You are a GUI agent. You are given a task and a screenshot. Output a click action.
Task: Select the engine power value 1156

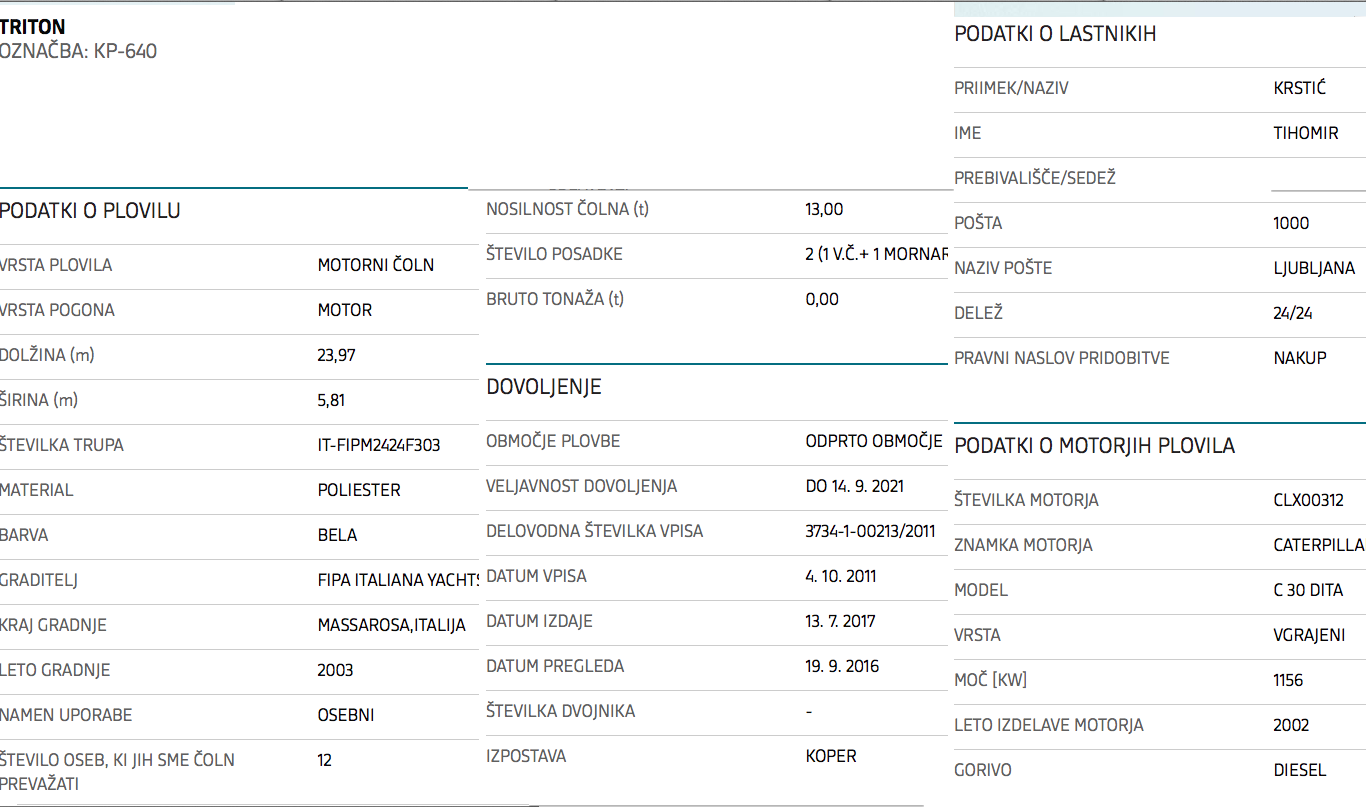pos(1289,680)
